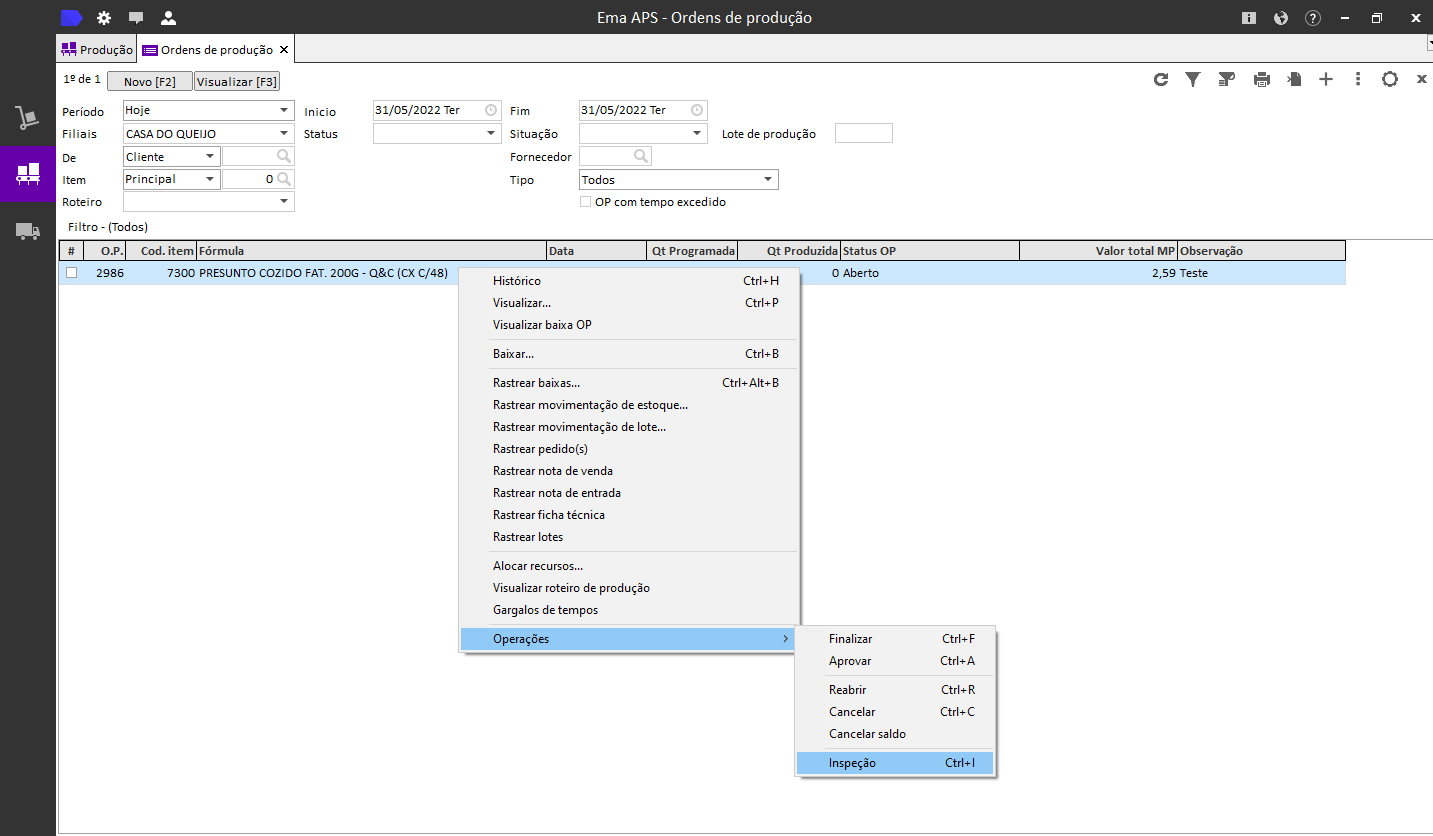The image size is (1433, 836).
Task: Expand the Situação dropdown
Action: [697, 133]
